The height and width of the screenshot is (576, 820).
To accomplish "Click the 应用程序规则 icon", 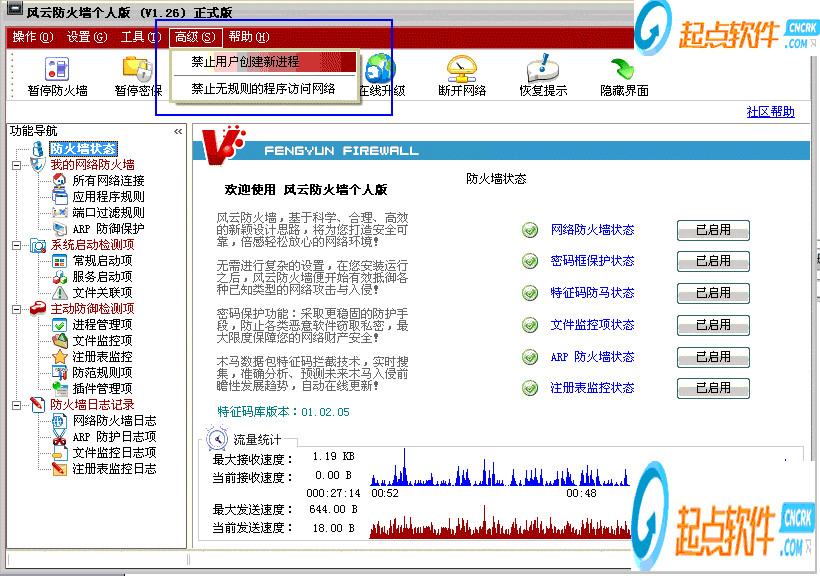I will click(60, 197).
